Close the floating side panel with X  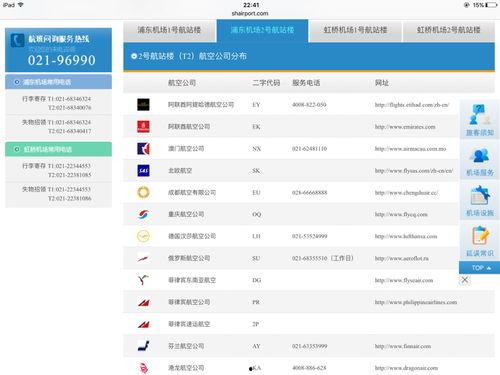(465, 280)
